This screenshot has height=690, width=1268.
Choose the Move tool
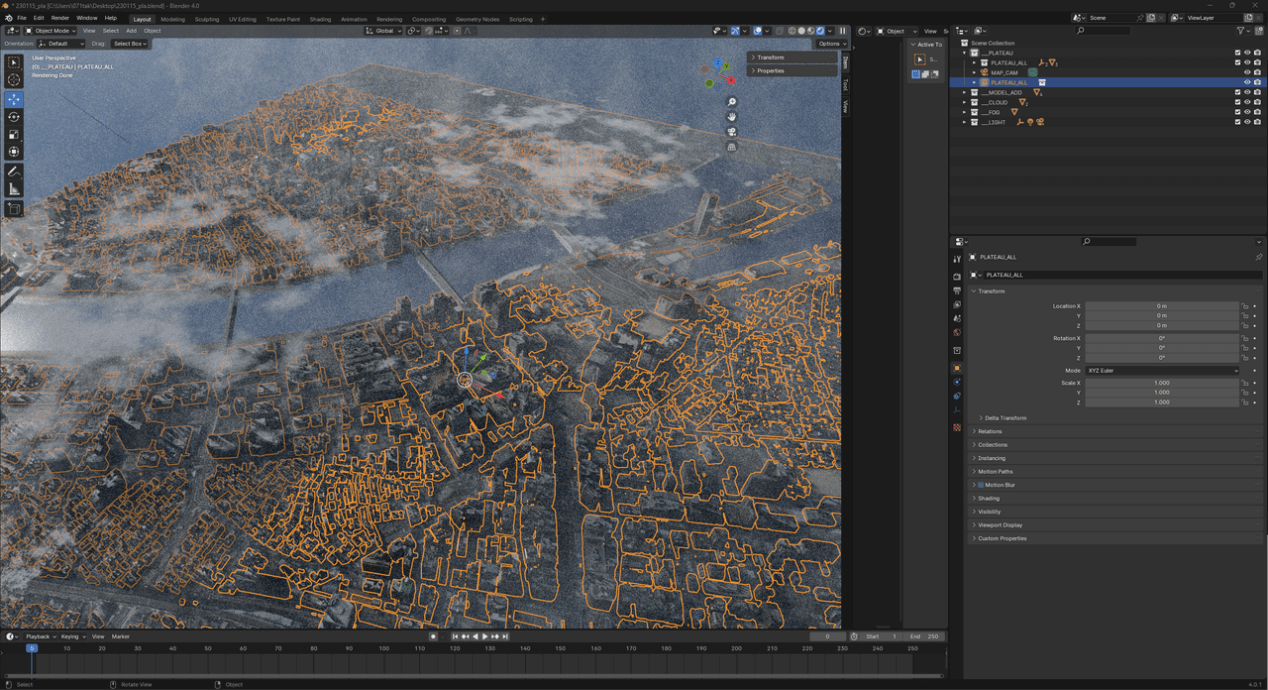pos(14,99)
